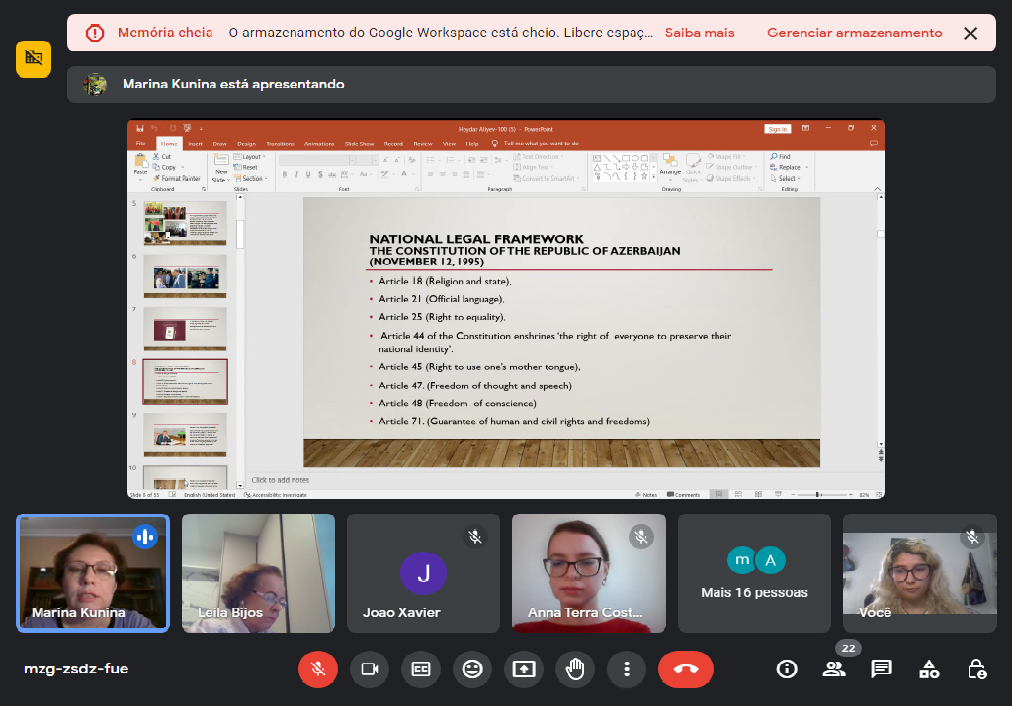Open more options three-dot menu
The height and width of the screenshot is (706, 1020).
(x=626, y=669)
